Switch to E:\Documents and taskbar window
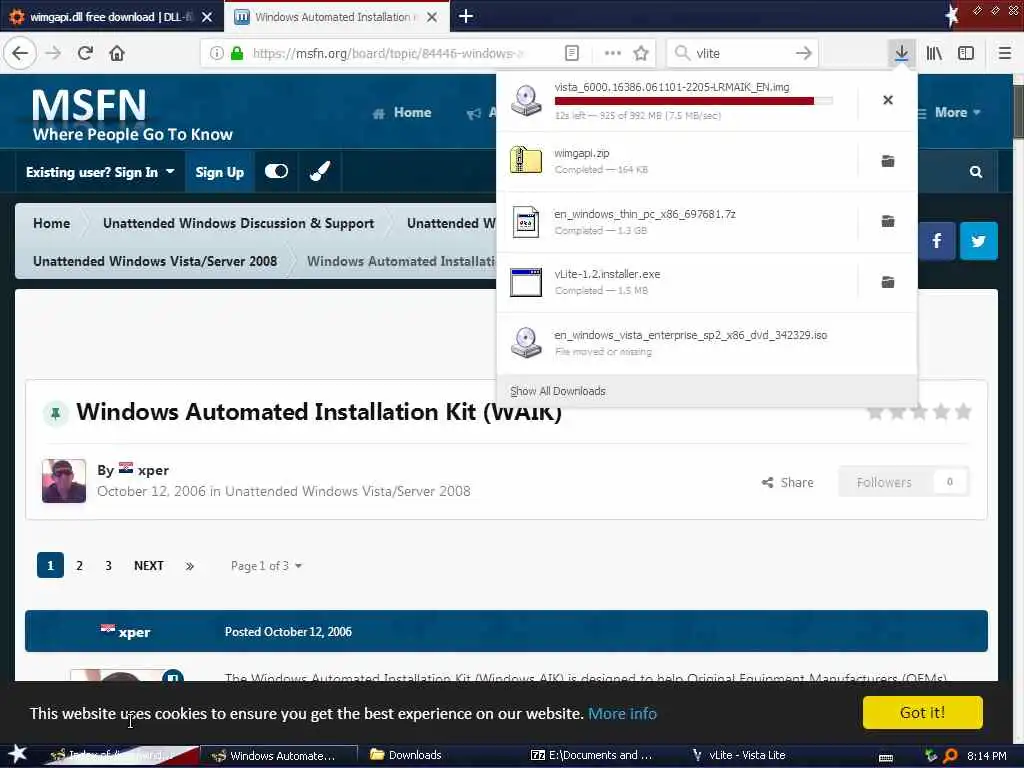1024x768 pixels. click(x=592, y=755)
